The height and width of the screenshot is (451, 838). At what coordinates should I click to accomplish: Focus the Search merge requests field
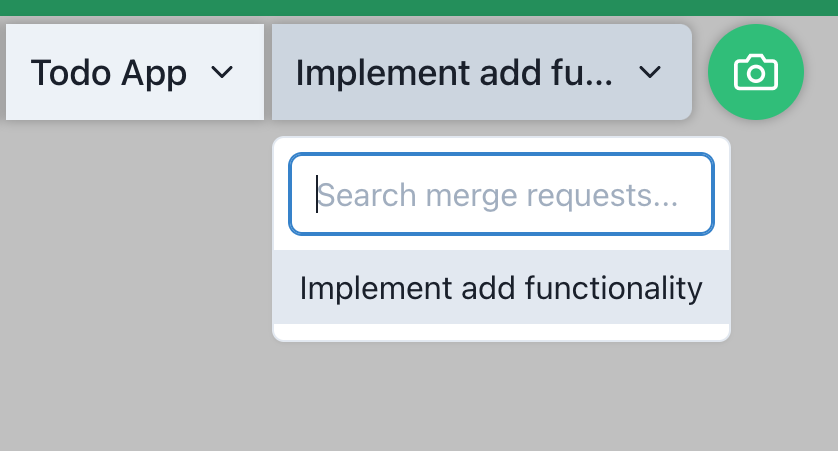[x=501, y=194]
